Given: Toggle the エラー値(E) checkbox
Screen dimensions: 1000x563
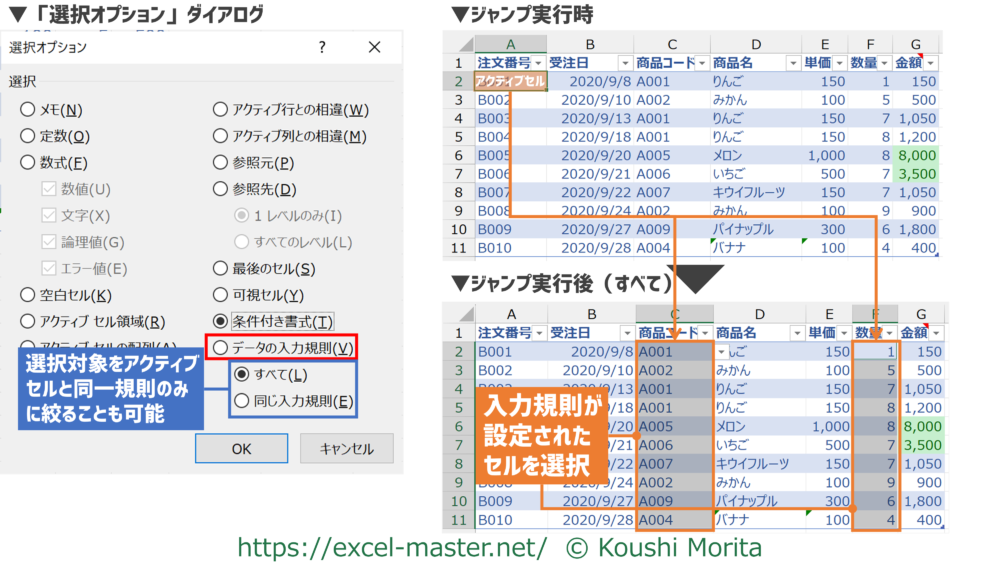Looking at the screenshot, I should point(49,268).
